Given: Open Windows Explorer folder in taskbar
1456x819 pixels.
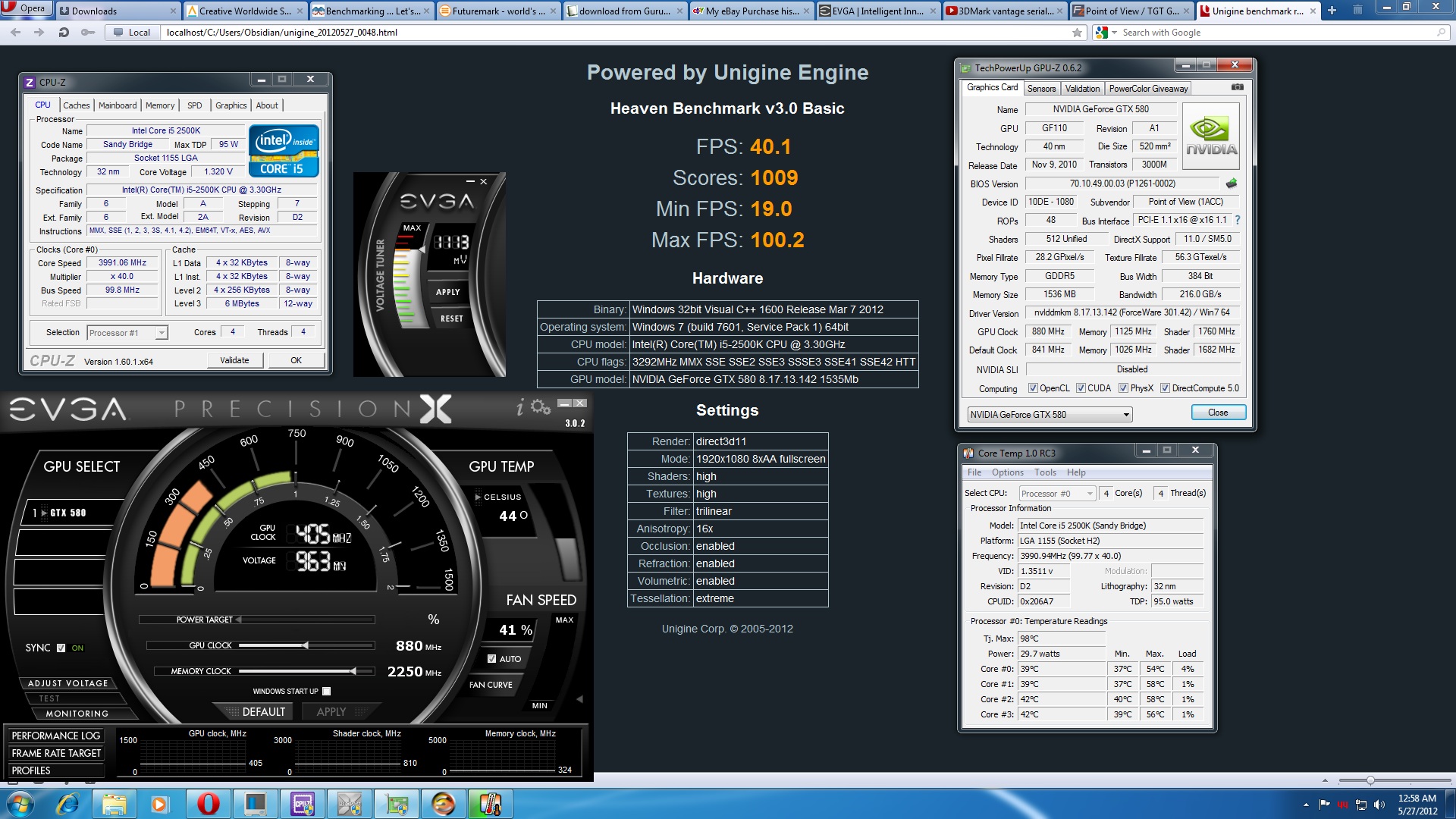Looking at the screenshot, I should pyautogui.click(x=114, y=804).
